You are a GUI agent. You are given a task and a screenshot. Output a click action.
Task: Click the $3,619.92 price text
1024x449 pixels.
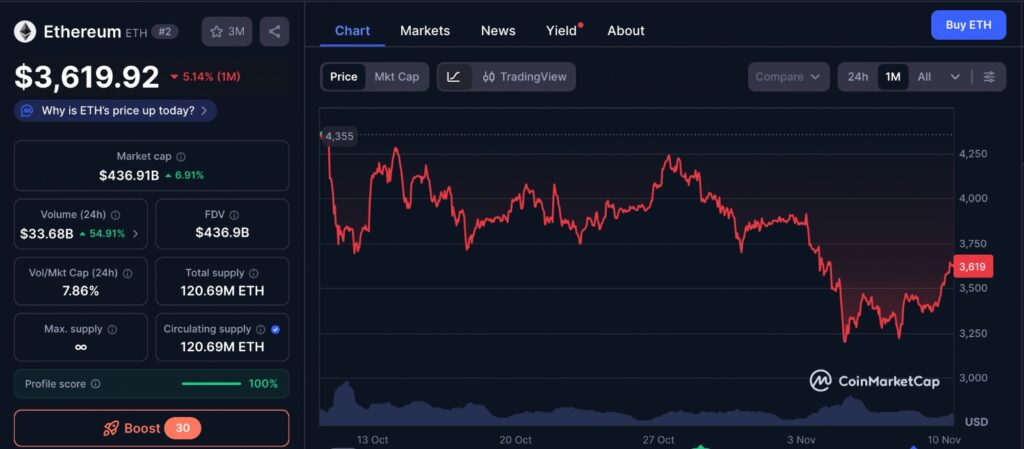click(87, 77)
